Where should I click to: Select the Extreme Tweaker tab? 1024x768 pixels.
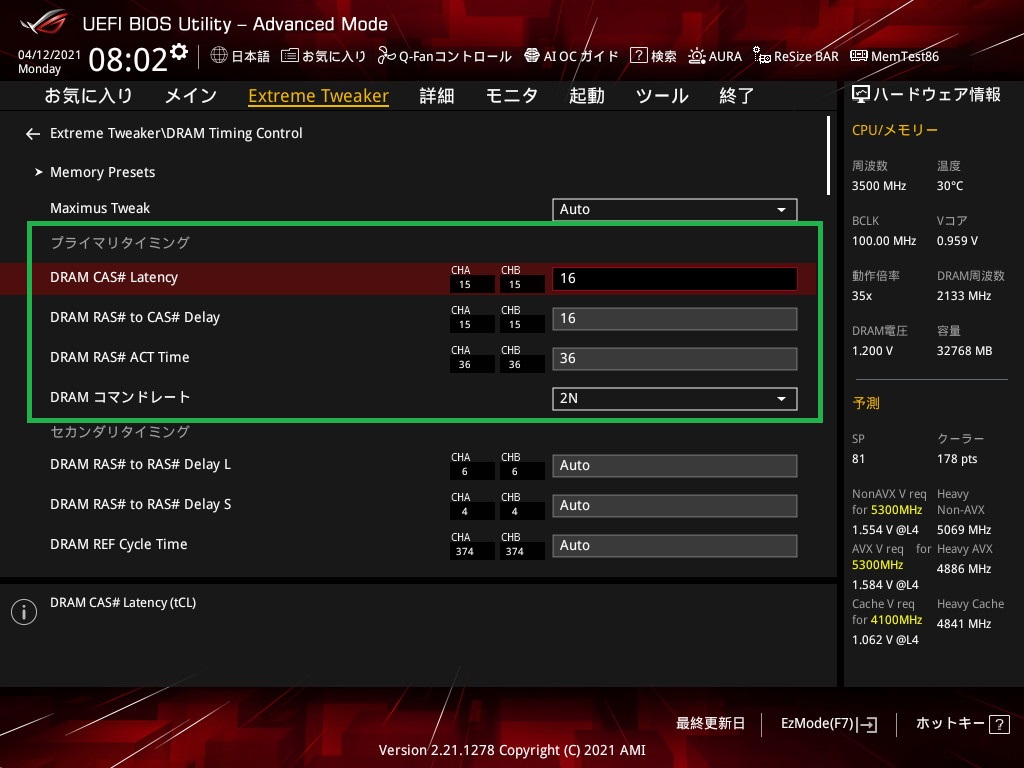point(319,96)
